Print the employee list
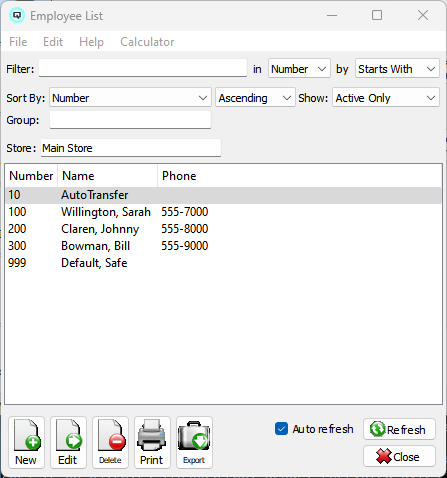The height and width of the screenshot is (478, 447). tap(152, 442)
